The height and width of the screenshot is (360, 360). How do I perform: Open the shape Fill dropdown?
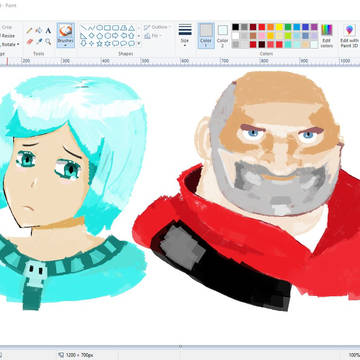coord(153,36)
